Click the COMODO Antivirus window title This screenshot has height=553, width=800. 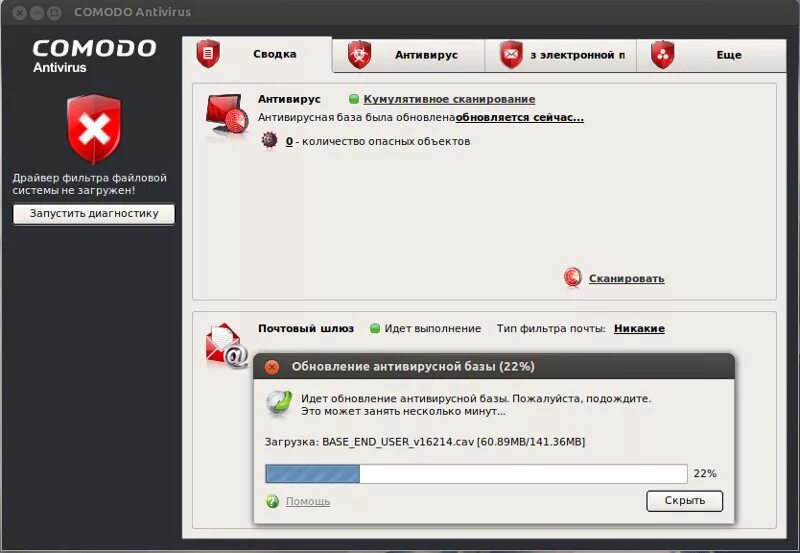(x=133, y=12)
